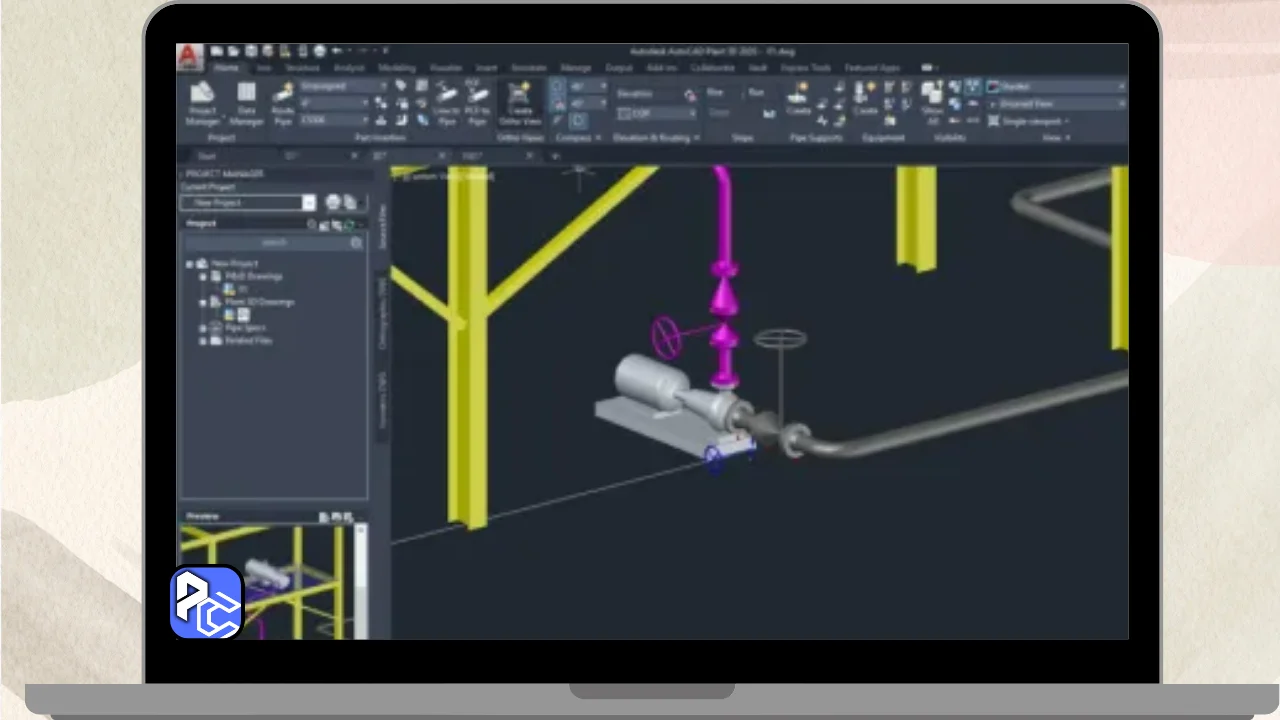Image resolution: width=1280 pixels, height=720 pixels.
Task: Collapse the Plant 3D Drawings tree node
Action: 203,302
